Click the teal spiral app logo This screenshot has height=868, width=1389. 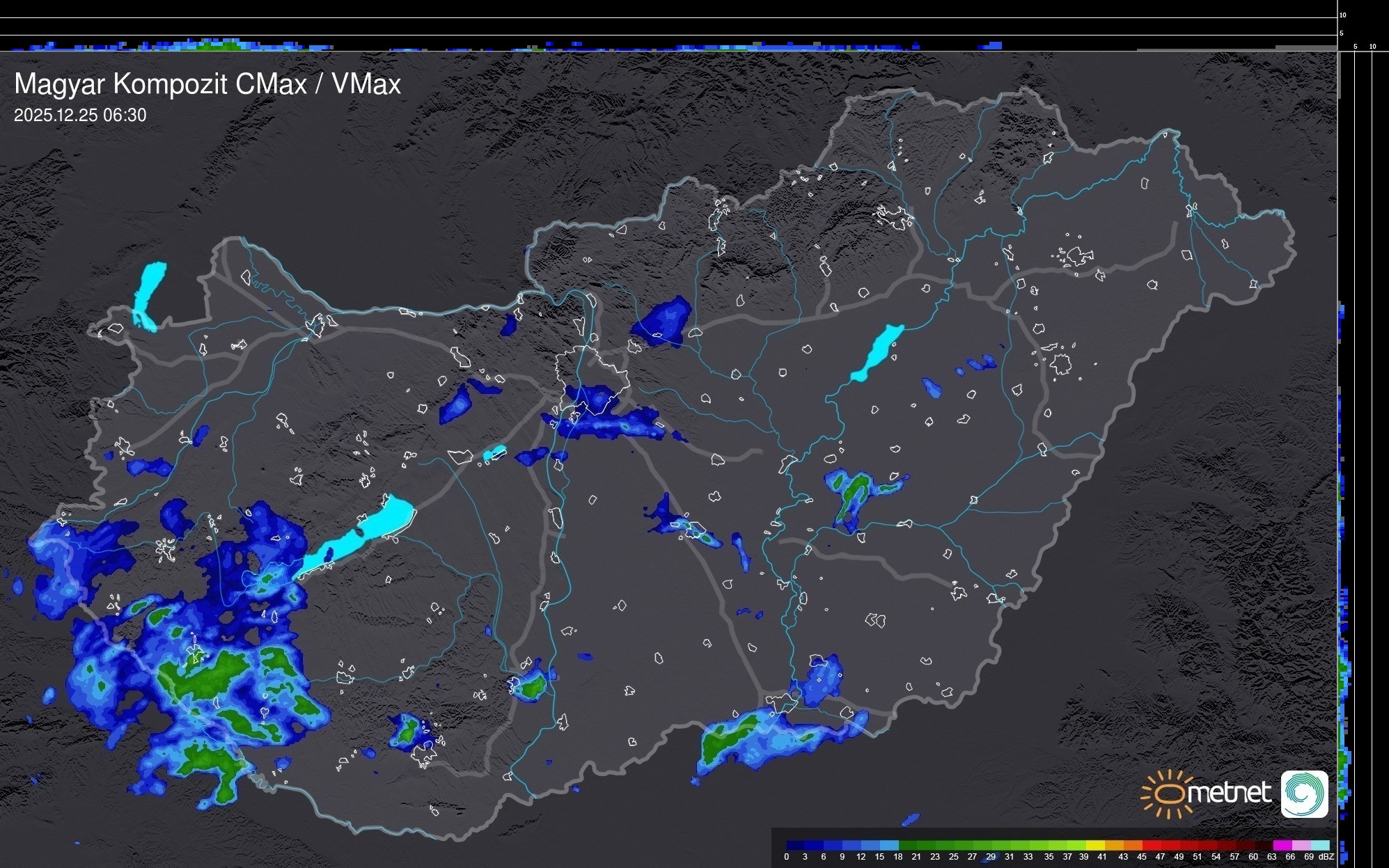(1304, 794)
